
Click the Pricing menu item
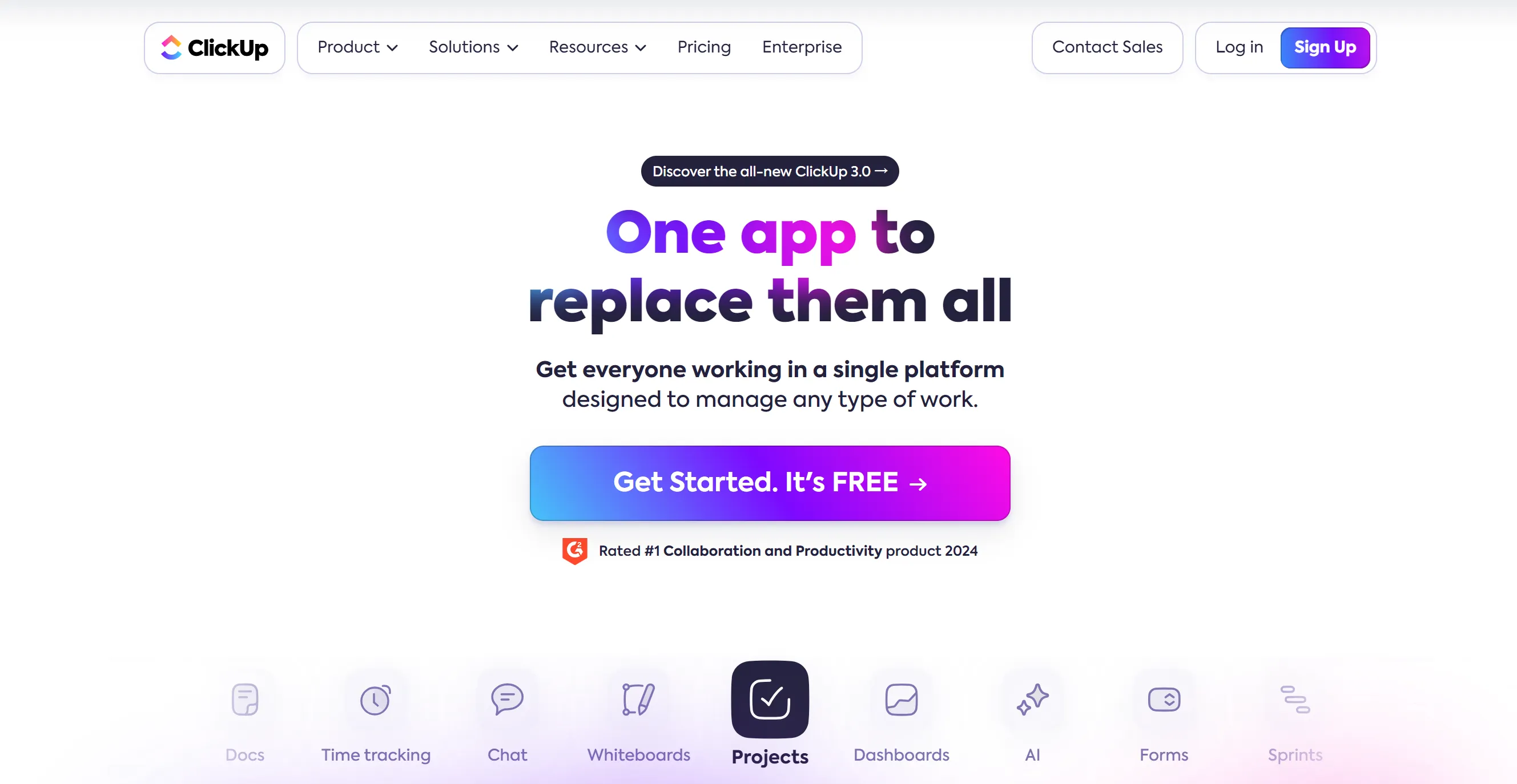coord(703,47)
